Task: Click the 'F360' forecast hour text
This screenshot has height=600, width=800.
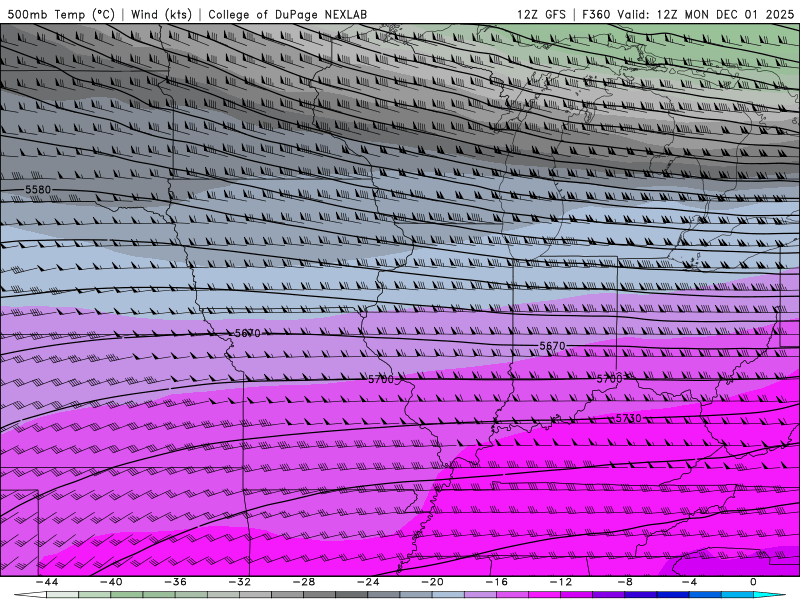Action: point(595,14)
